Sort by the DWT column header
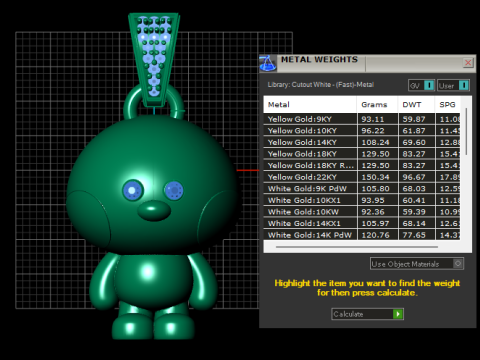 [x=416, y=105]
